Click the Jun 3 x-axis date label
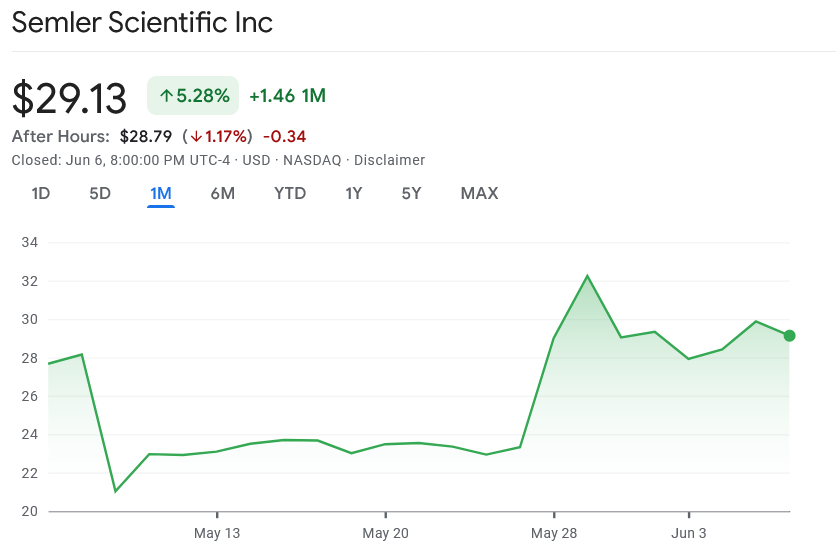 pos(688,533)
